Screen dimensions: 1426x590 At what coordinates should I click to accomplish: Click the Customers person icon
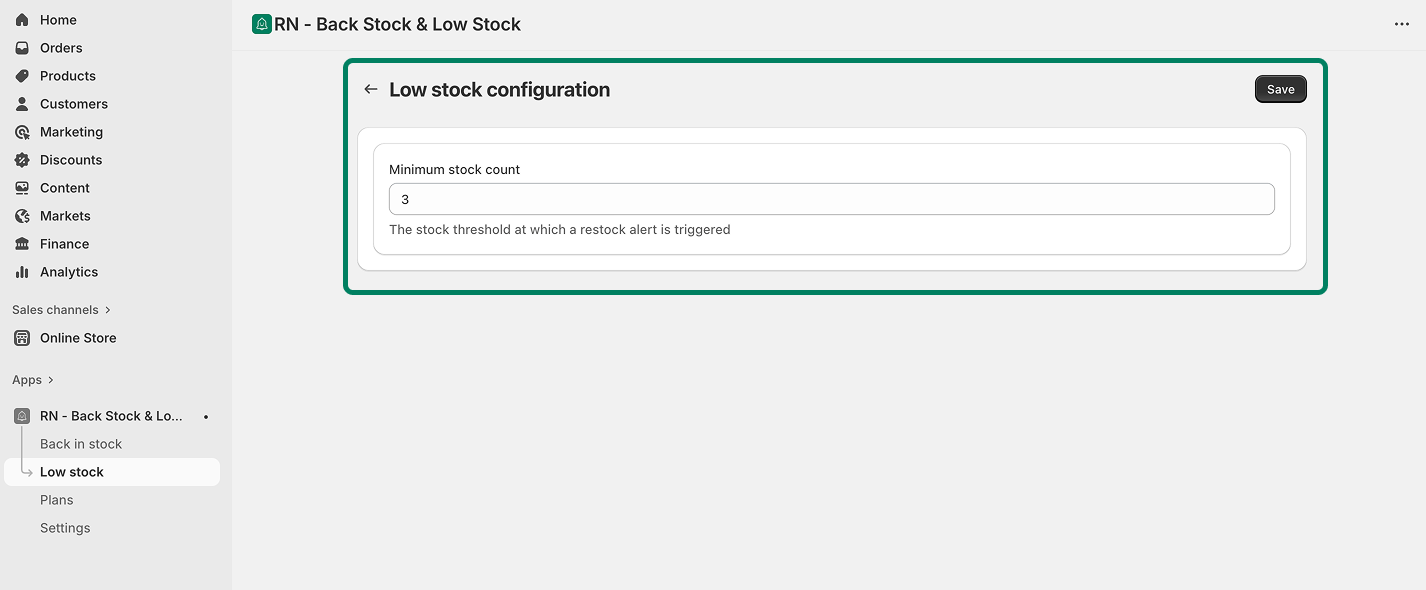22,104
